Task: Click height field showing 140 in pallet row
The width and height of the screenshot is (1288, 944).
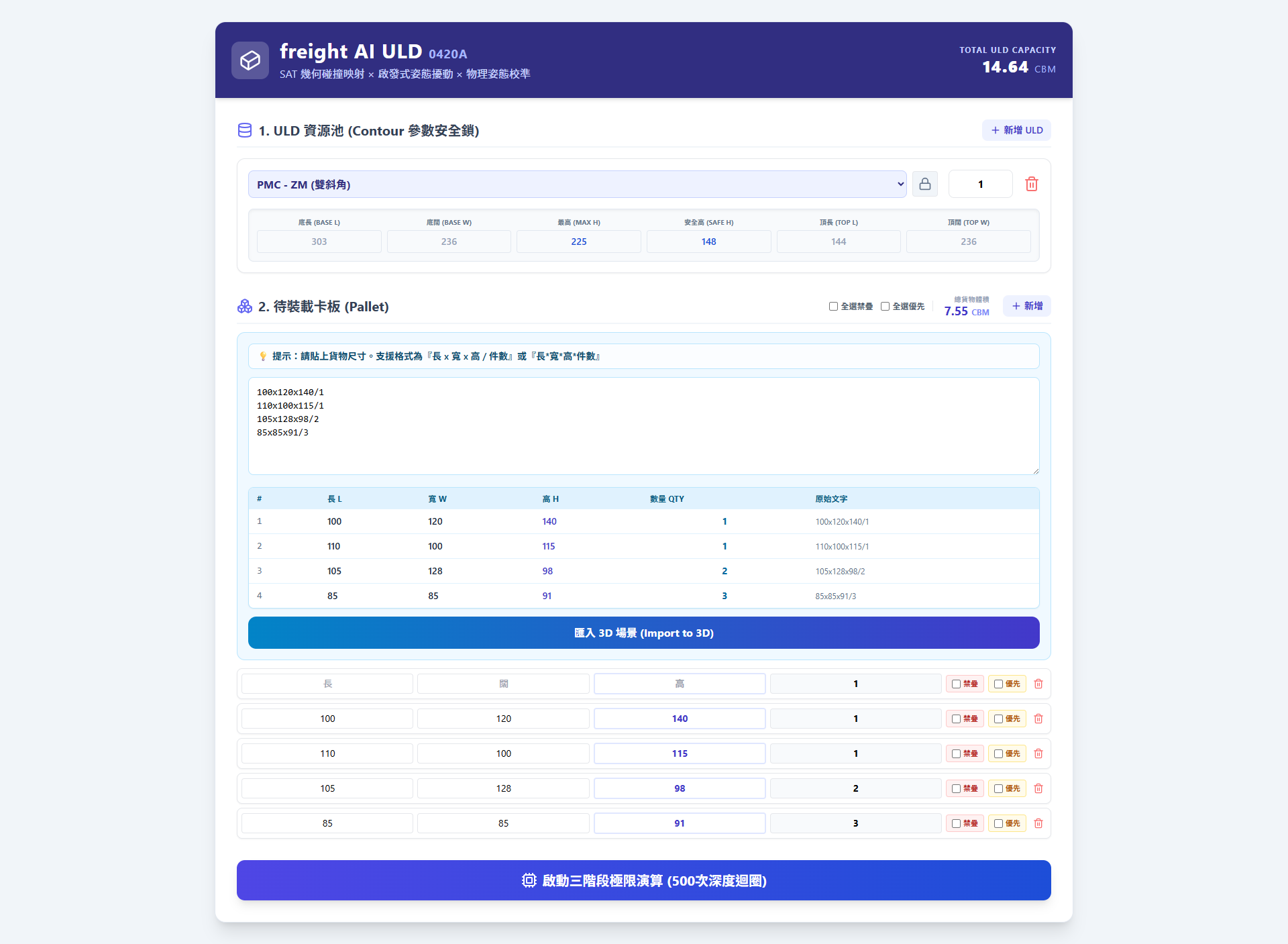Action: point(680,719)
